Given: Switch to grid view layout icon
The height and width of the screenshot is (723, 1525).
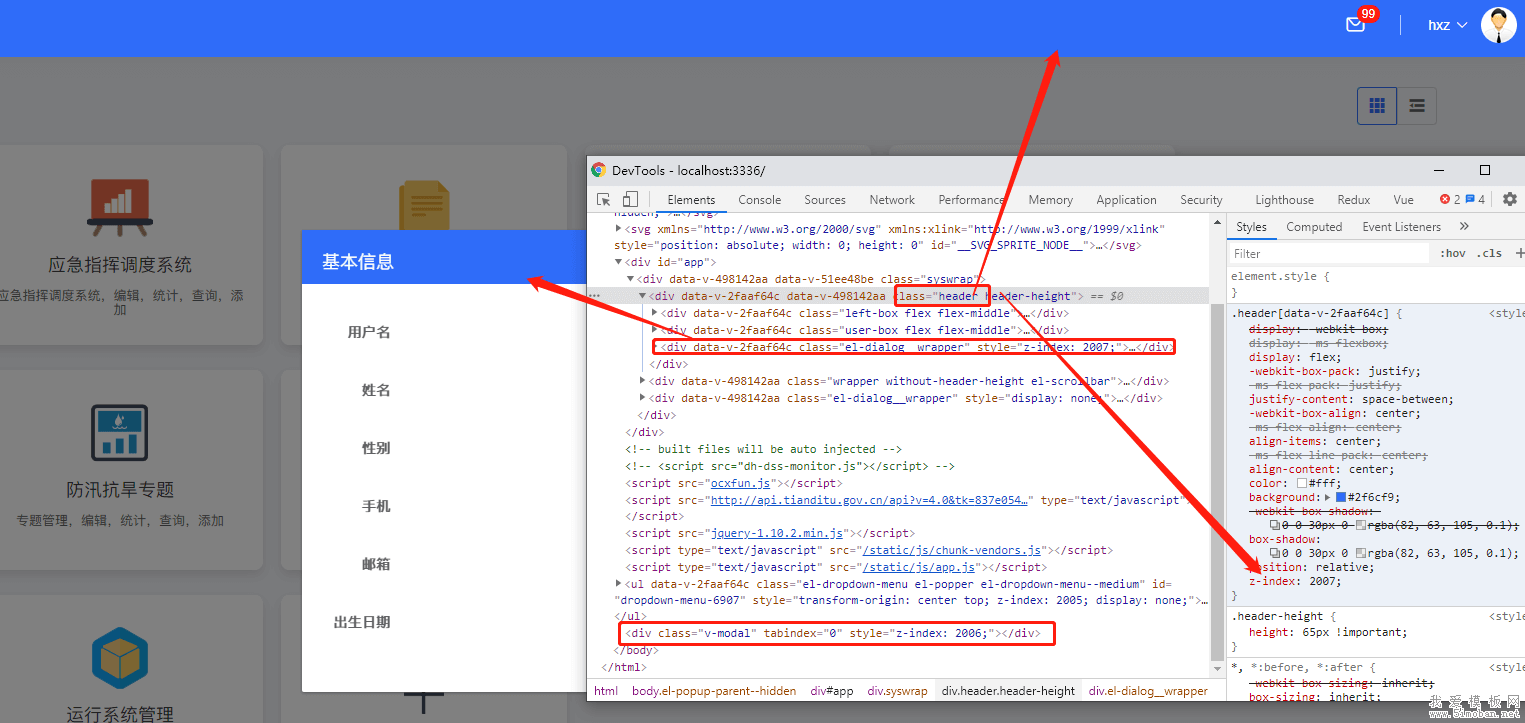Looking at the screenshot, I should 1376,105.
